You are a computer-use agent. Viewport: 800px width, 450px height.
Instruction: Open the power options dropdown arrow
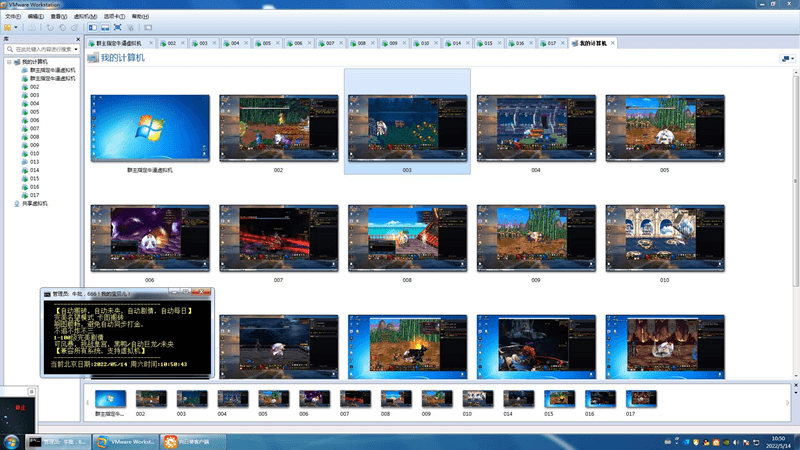pyautogui.click(x=16, y=28)
